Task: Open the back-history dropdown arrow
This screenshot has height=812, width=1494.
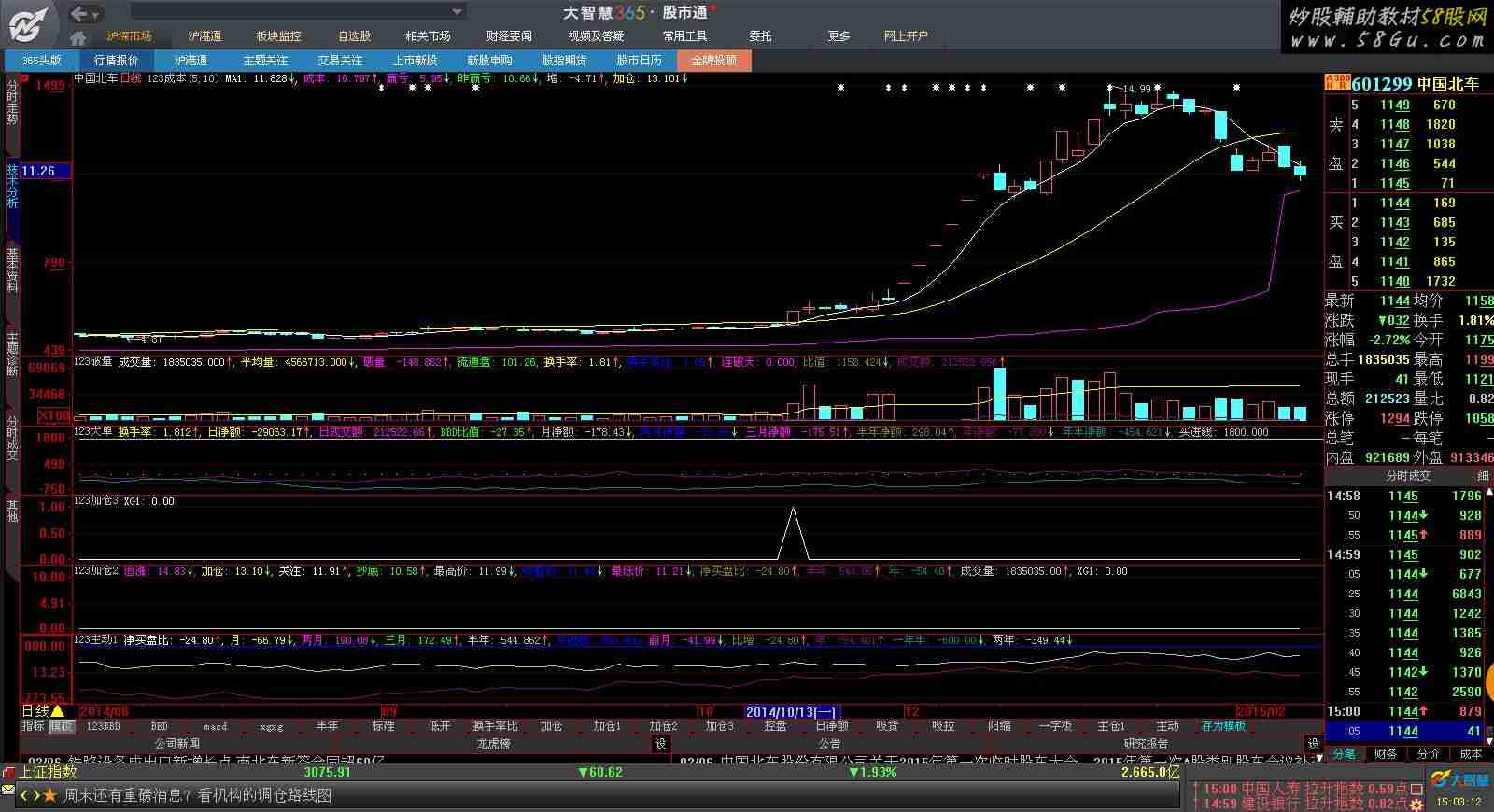Action: (96, 14)
